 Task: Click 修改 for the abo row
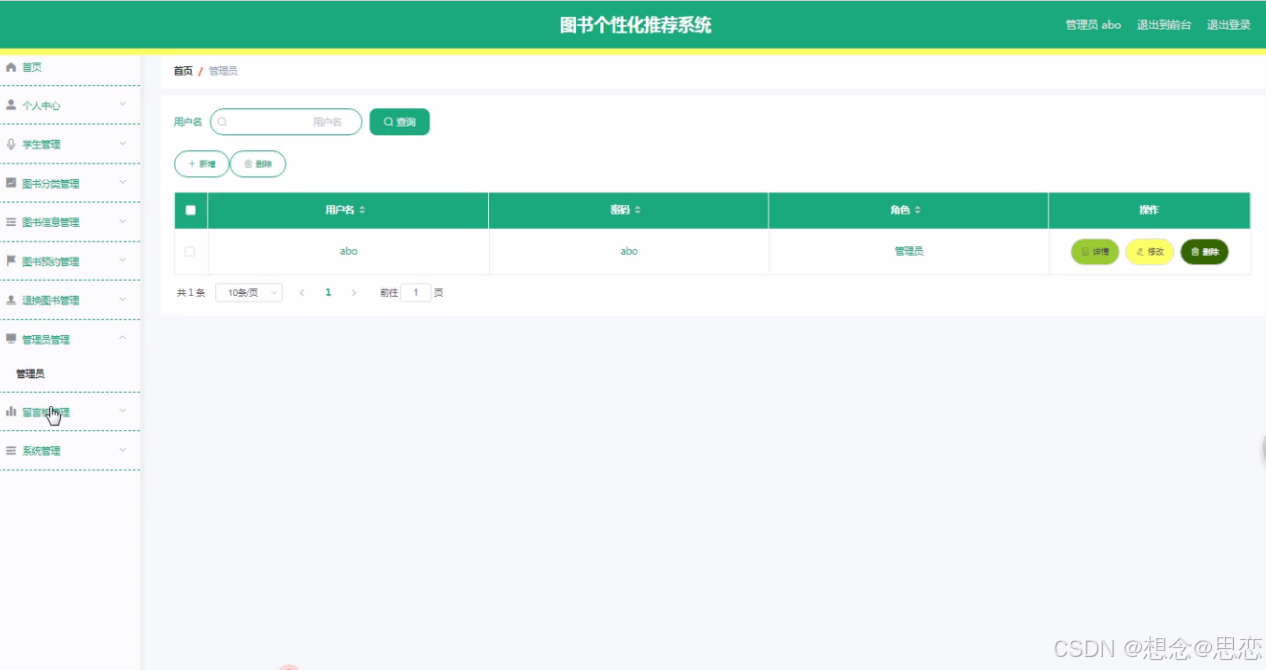click(1150, 252)
